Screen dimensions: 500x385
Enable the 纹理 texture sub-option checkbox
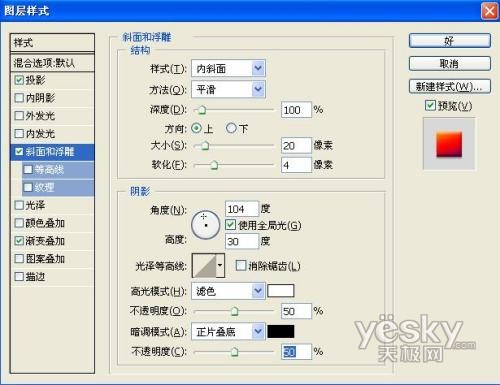click(x=28, y=187)
